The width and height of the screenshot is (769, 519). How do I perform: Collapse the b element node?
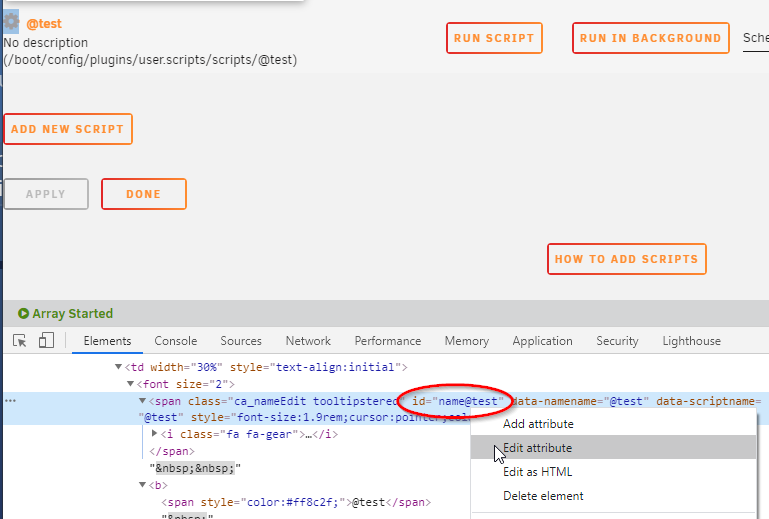142,485
